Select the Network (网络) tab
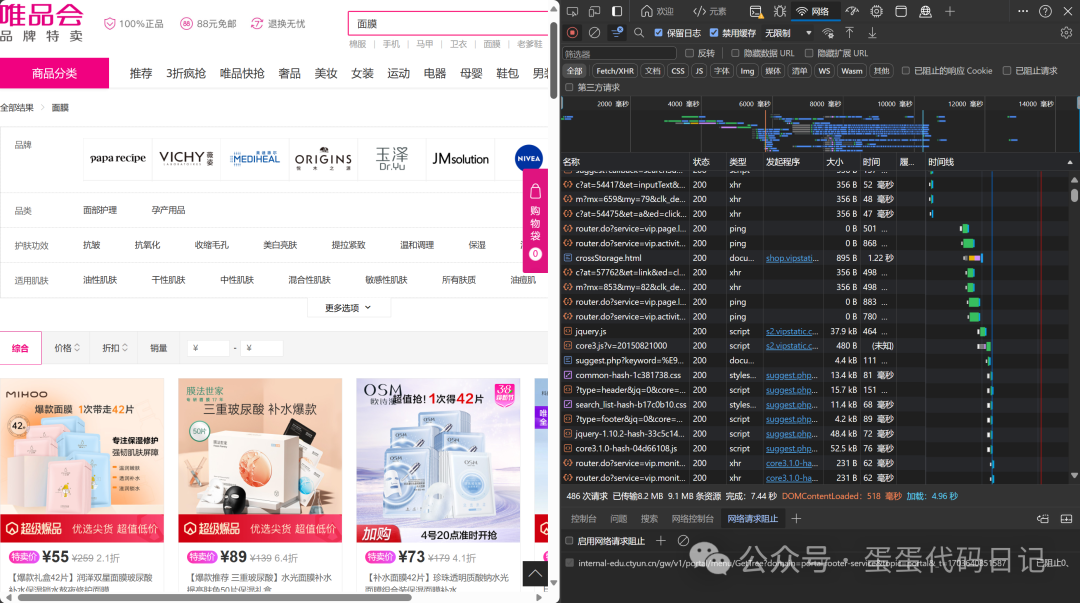The image size is (1080, 603). [812, 11]
